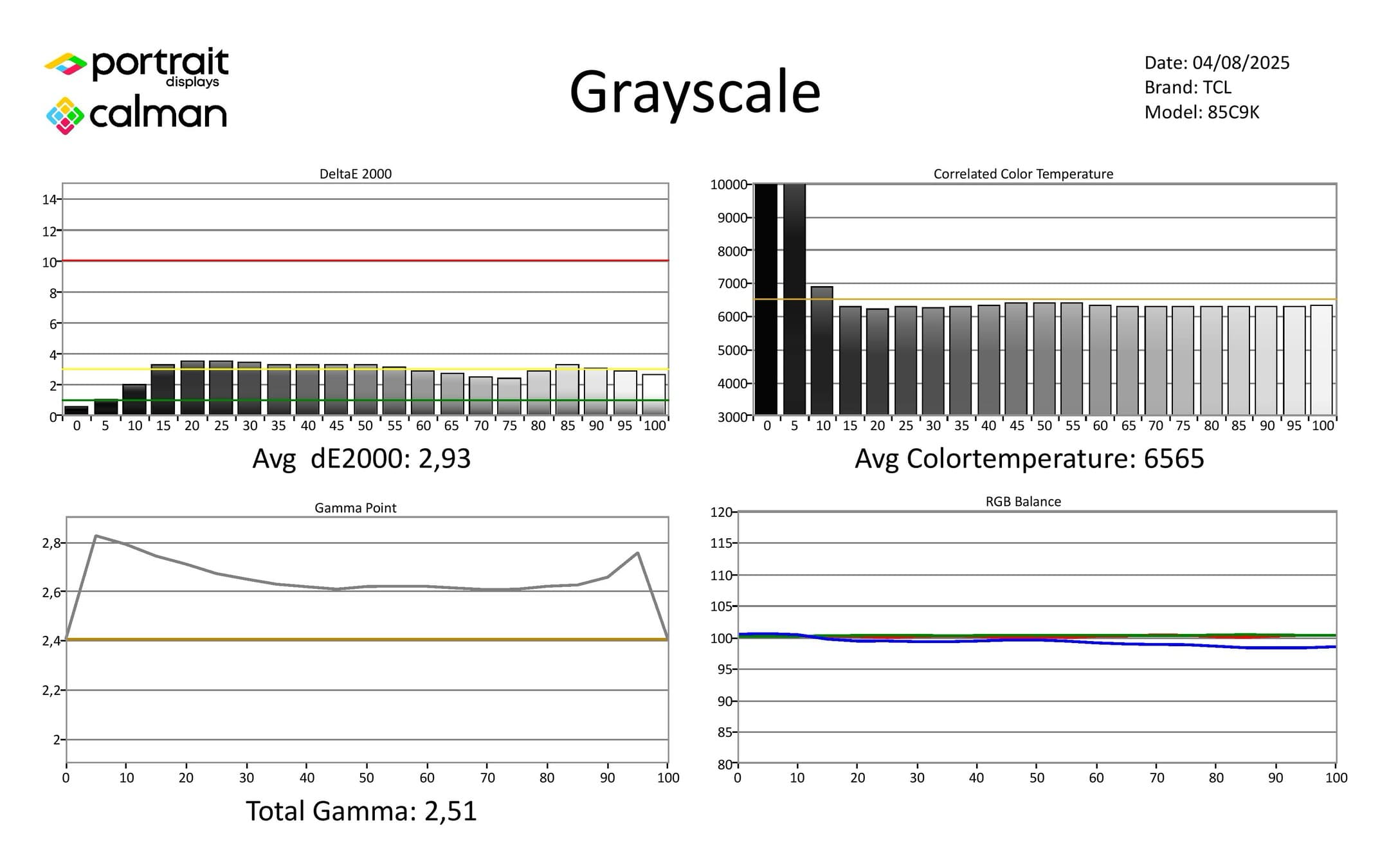The height and width of the screenshot is (868, 1389).
Task: Click the DeltaE bar for 0 percent gray
Action: point(77,410)
